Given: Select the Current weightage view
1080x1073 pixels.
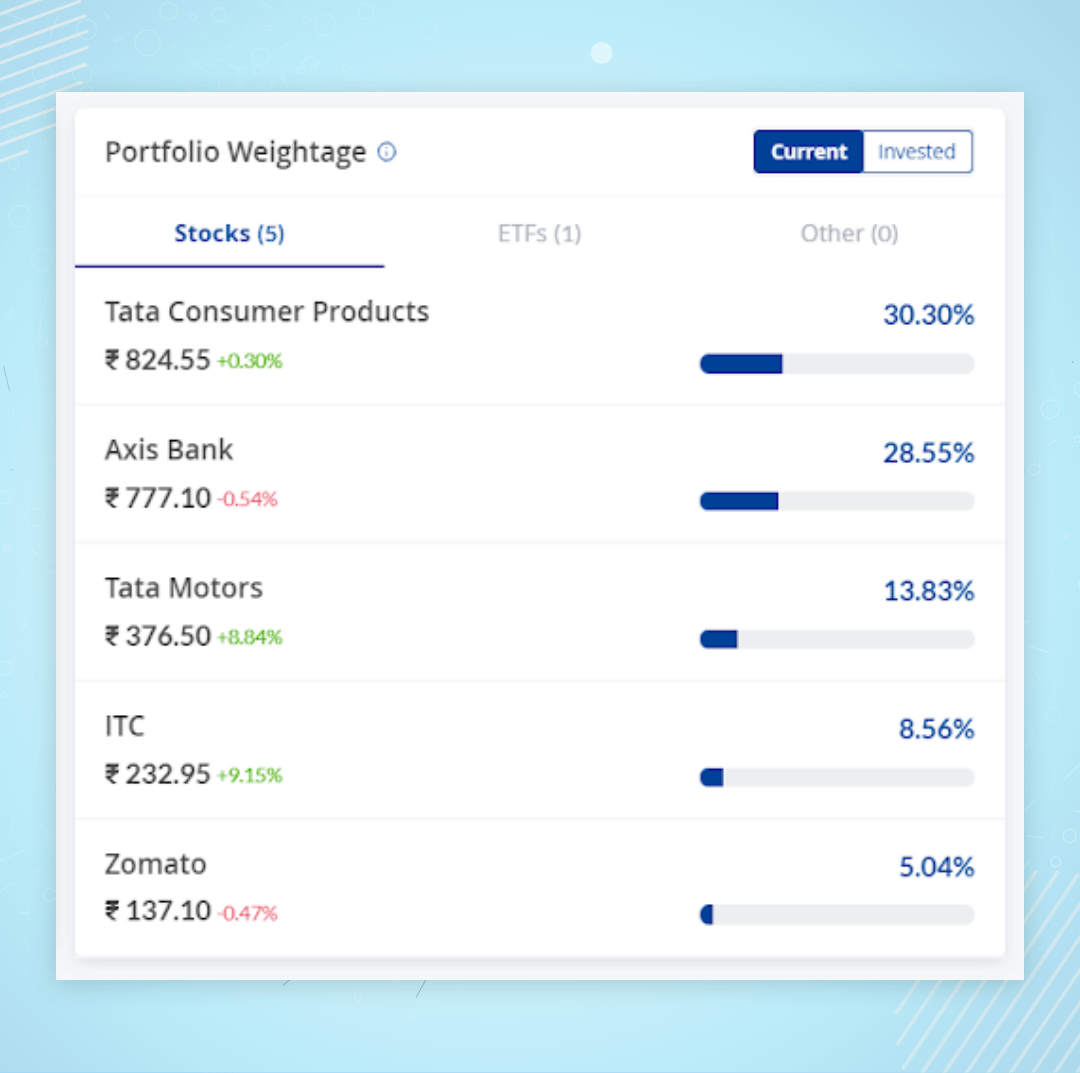Looking at the screenshot, I should point(808,151).
